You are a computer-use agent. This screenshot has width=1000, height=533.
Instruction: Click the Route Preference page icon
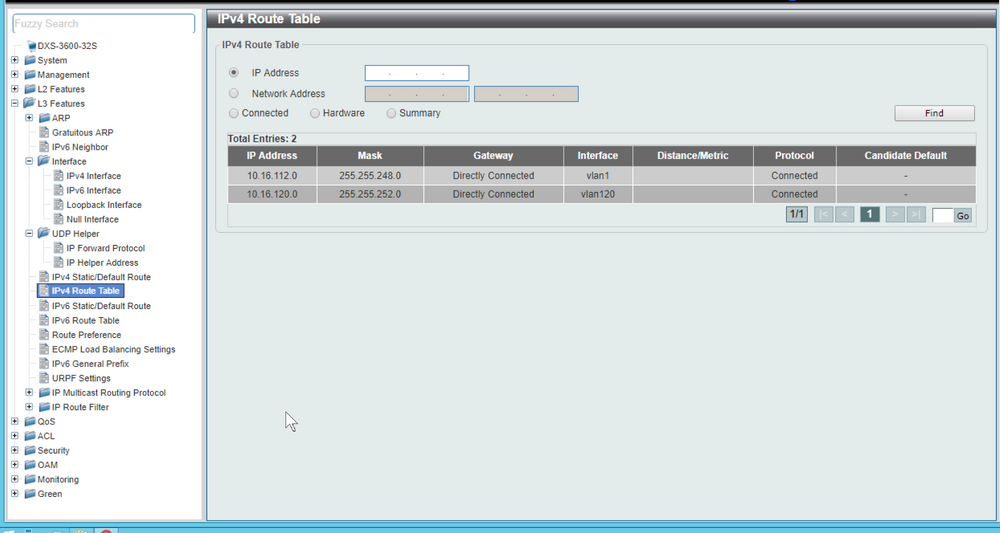pyautogui.click(x=44, y=335)
